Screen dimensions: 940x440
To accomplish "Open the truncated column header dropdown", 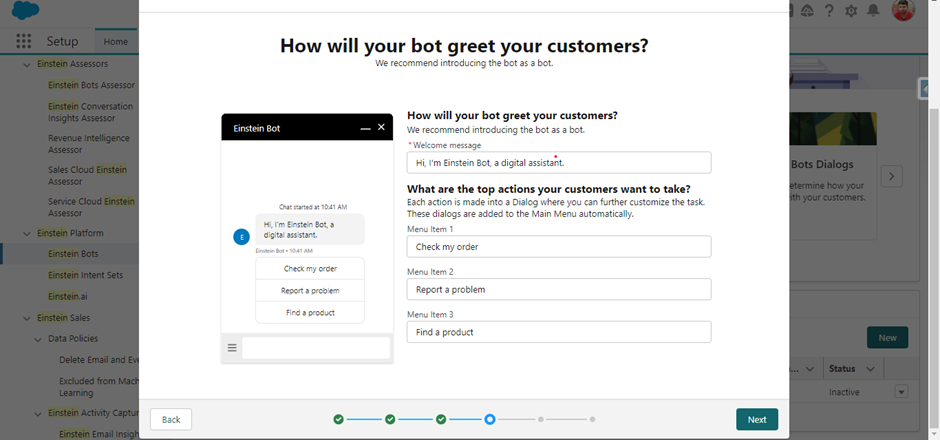I will 809,369.
